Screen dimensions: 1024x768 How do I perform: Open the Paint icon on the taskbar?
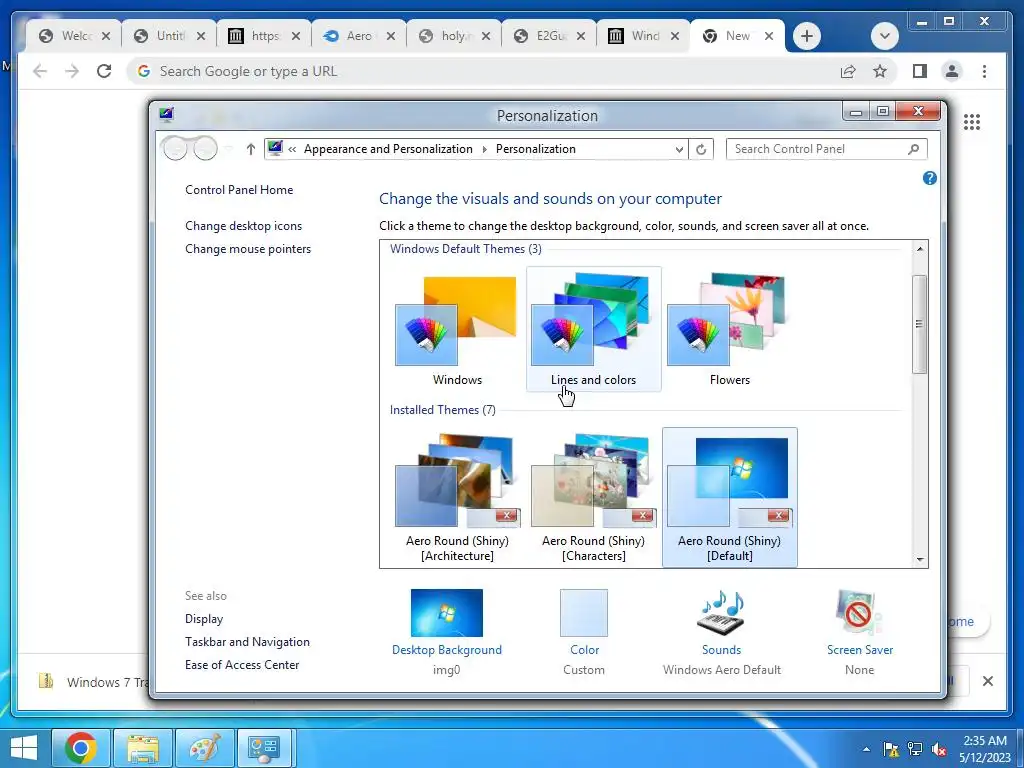click(204, 748)
